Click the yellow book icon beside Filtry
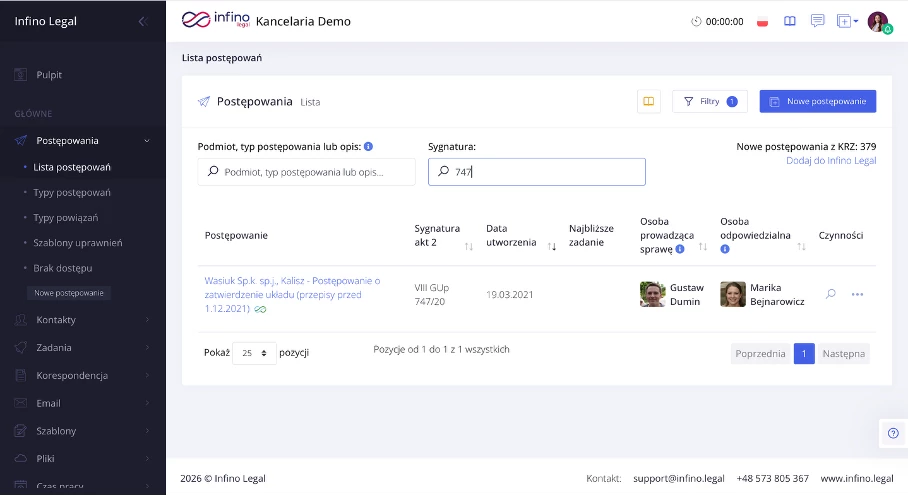Screen dimensions: 908x496 pyautogui.click(x=649, y=101)
